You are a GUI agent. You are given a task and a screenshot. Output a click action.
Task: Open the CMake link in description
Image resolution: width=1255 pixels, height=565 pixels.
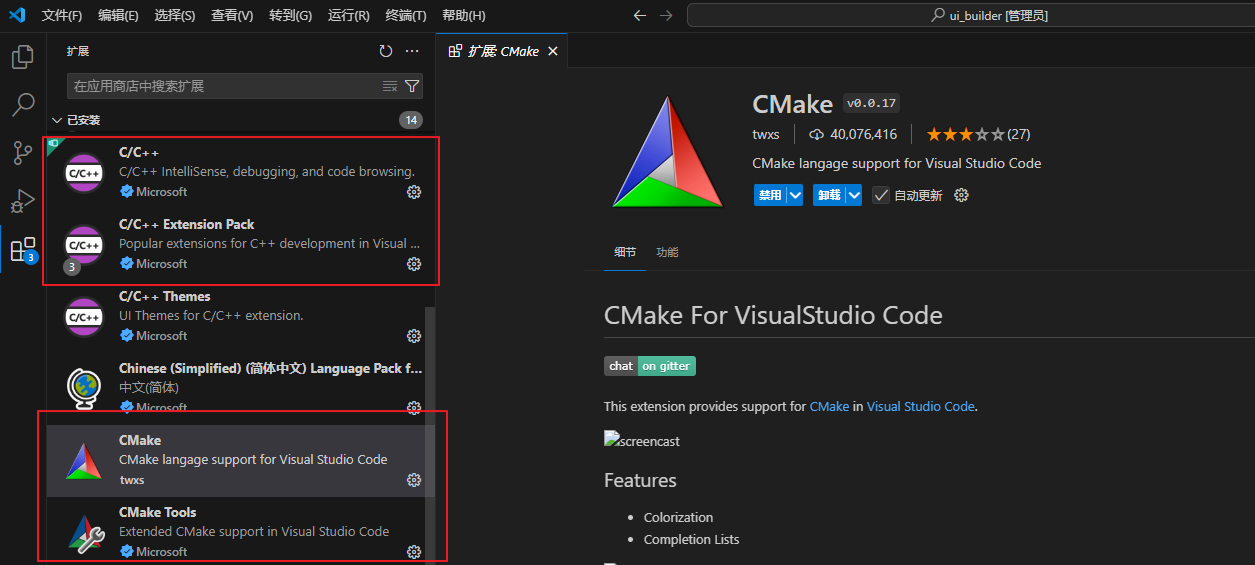point(829,407)
